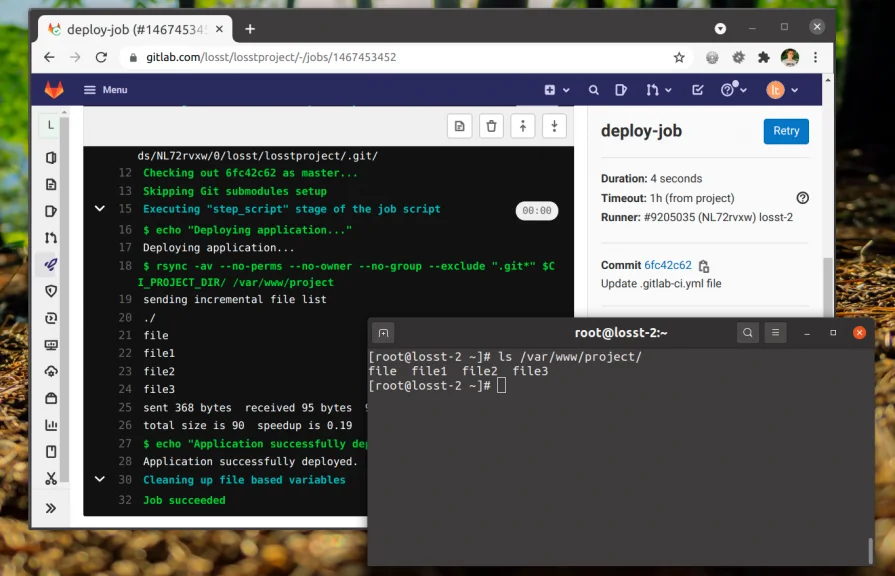Open Merge requests icon in sidebar
895x576 pixels.
(x=51, y=238)
